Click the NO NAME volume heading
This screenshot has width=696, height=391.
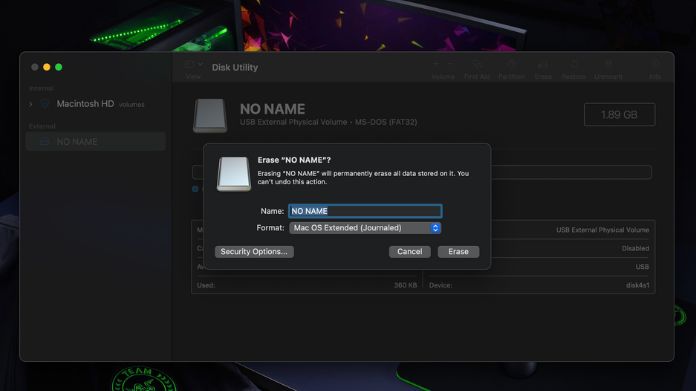tap(272, 109)
